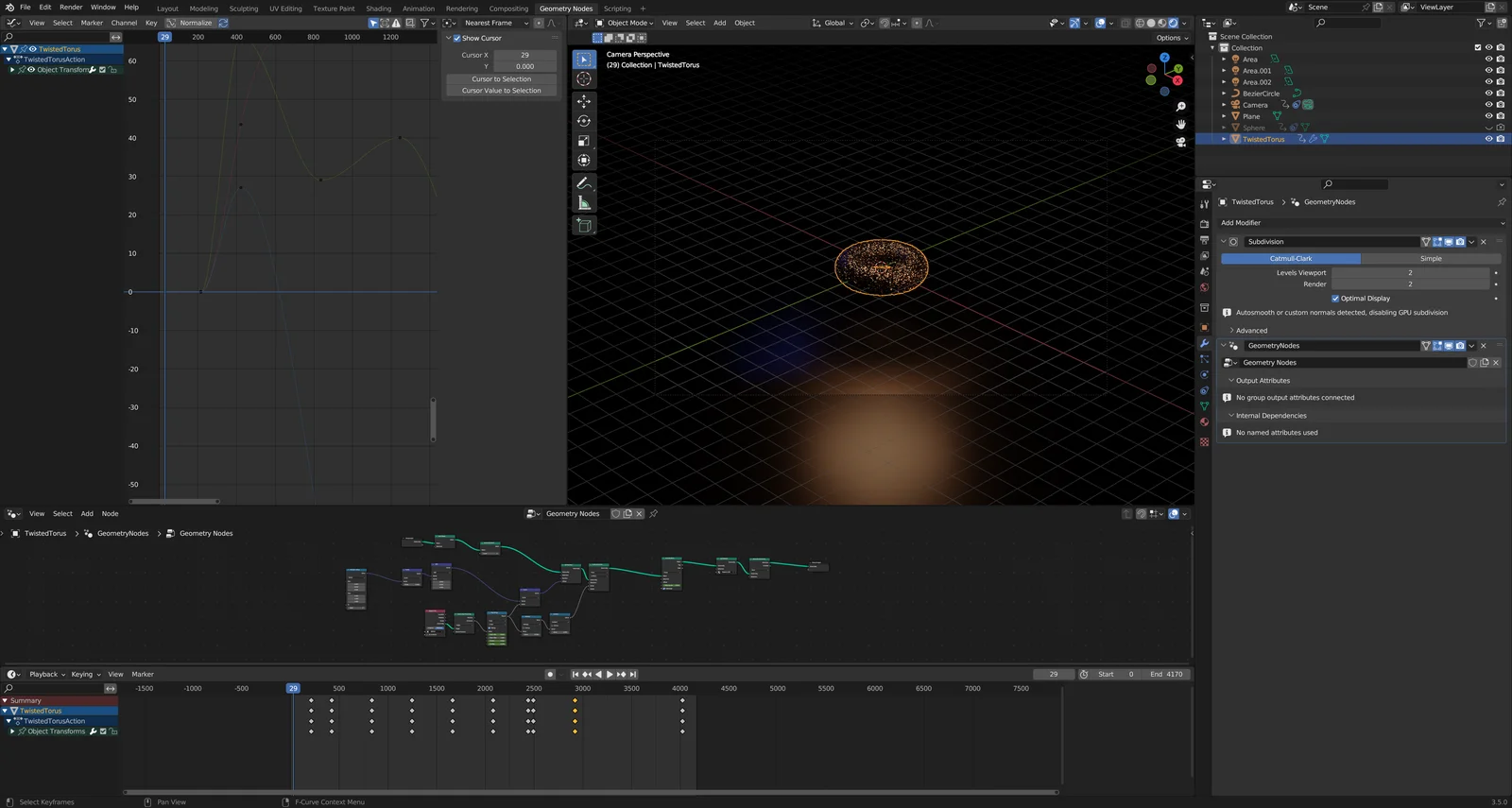
Task: Select the Cursor tool in viewport toolbar
Action: [x=584, y=79]
